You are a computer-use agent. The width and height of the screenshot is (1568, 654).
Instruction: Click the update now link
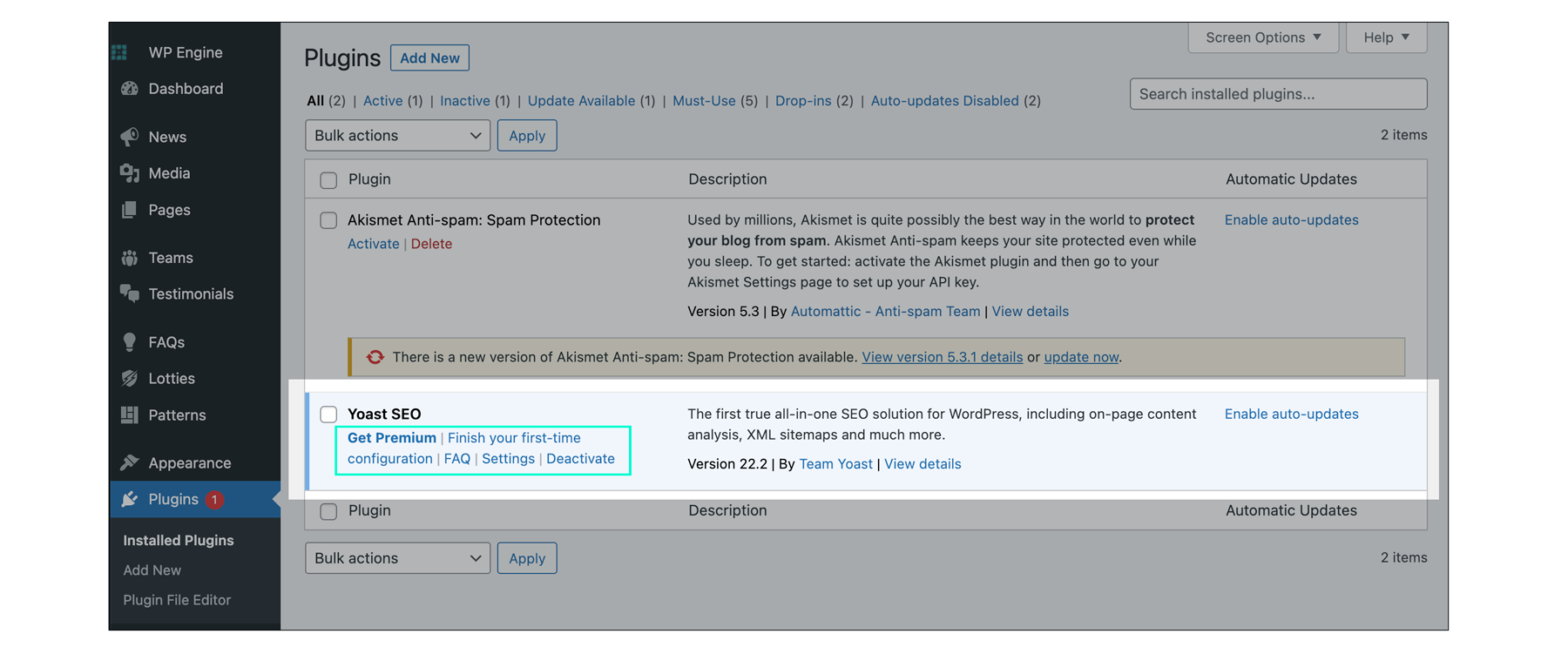[1081, 357]
